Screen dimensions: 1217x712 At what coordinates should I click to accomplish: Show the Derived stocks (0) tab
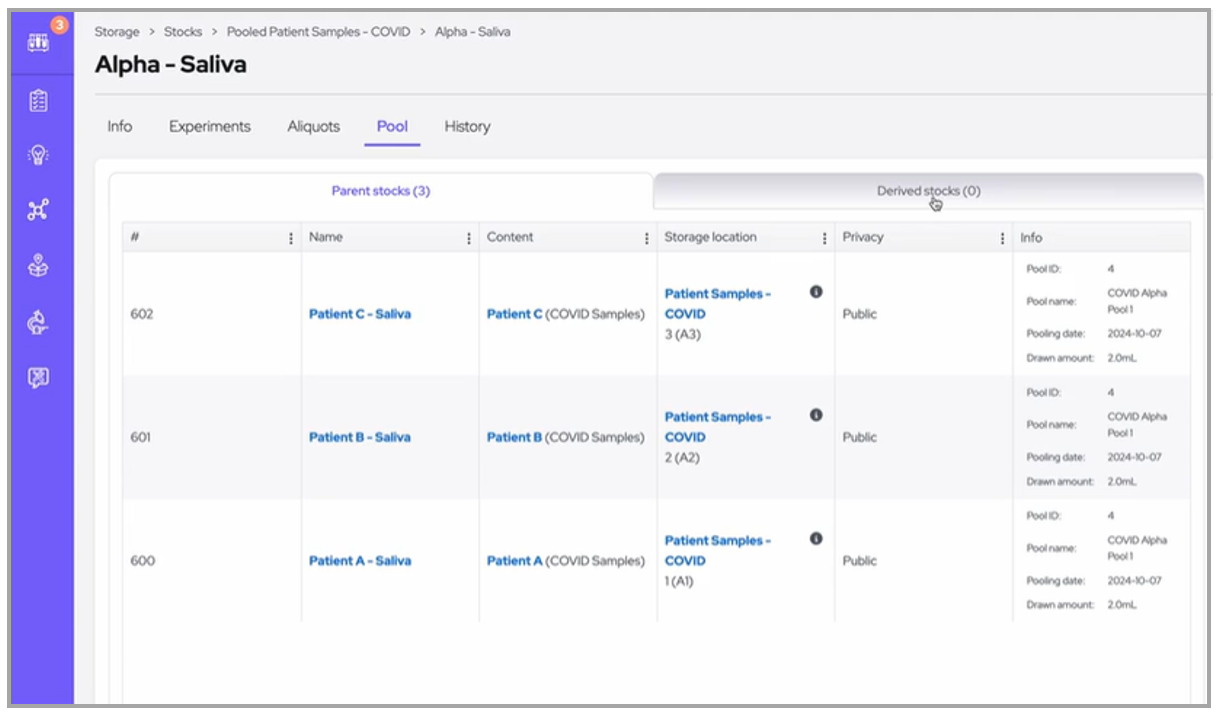[928, 191]
